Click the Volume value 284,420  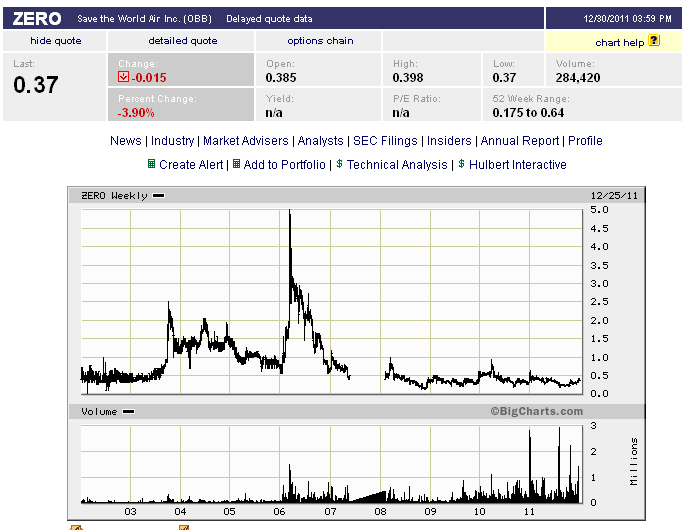click(x=578, y=77)
